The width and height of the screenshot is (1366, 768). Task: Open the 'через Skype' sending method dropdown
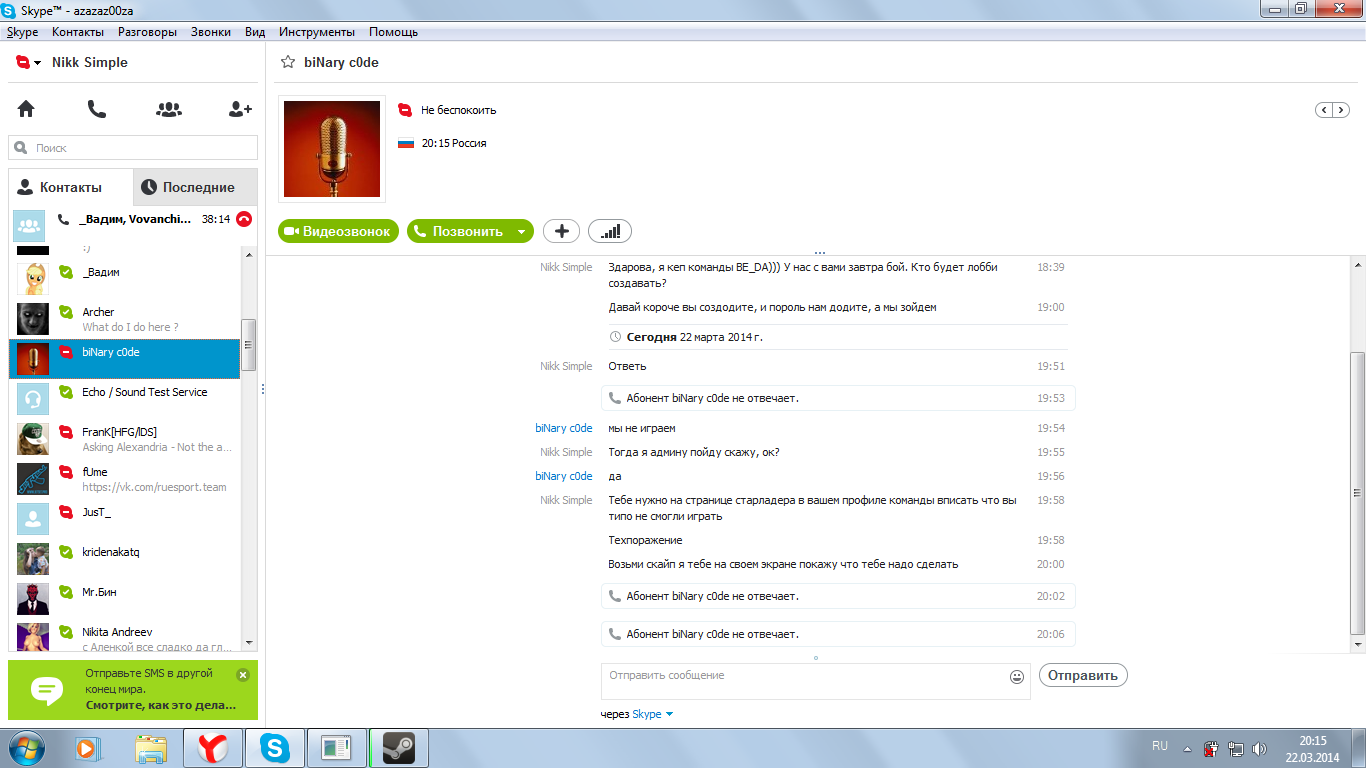653,714
